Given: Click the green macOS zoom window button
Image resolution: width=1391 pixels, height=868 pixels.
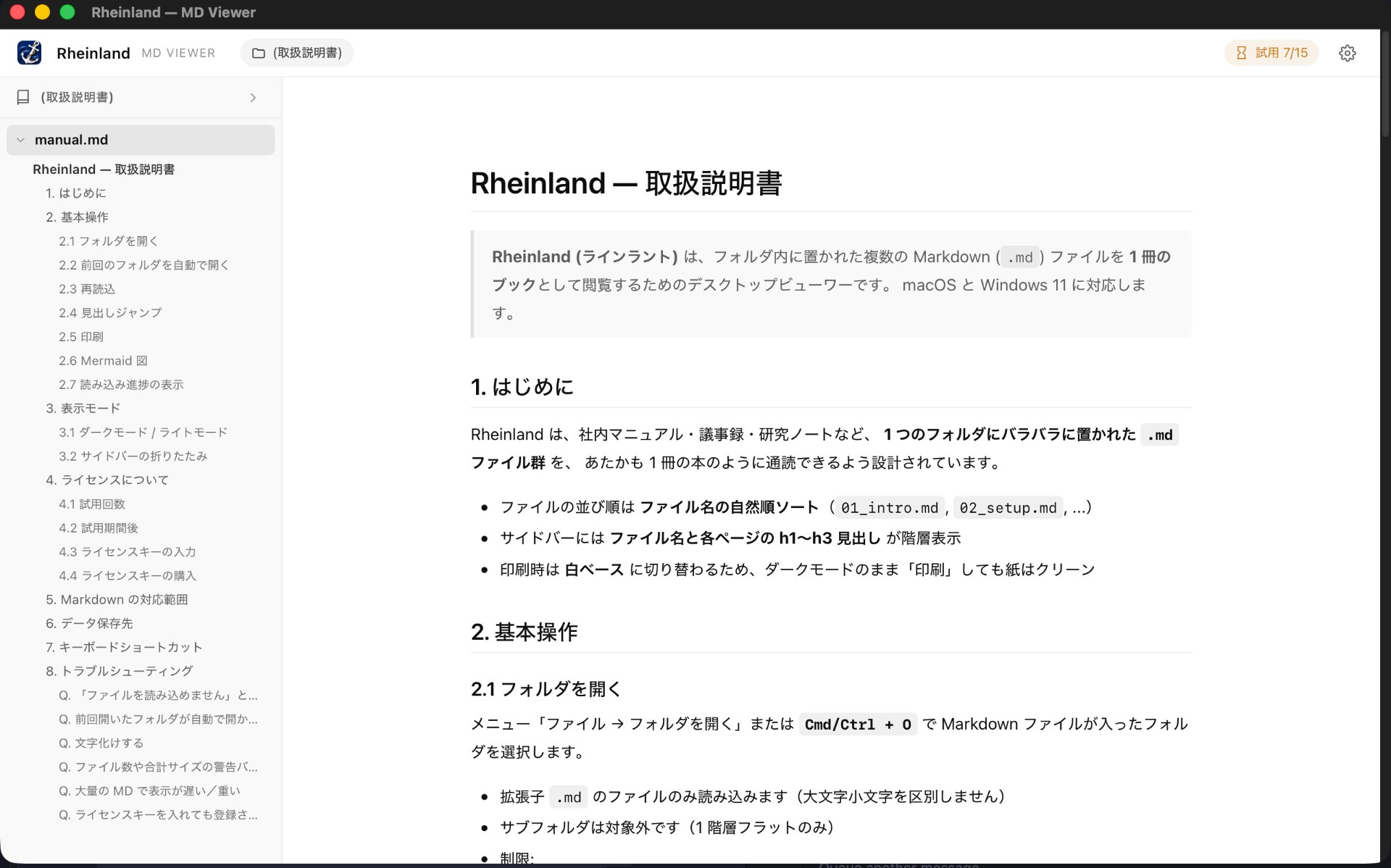Looking at the screenshot, I should point(67,12).
